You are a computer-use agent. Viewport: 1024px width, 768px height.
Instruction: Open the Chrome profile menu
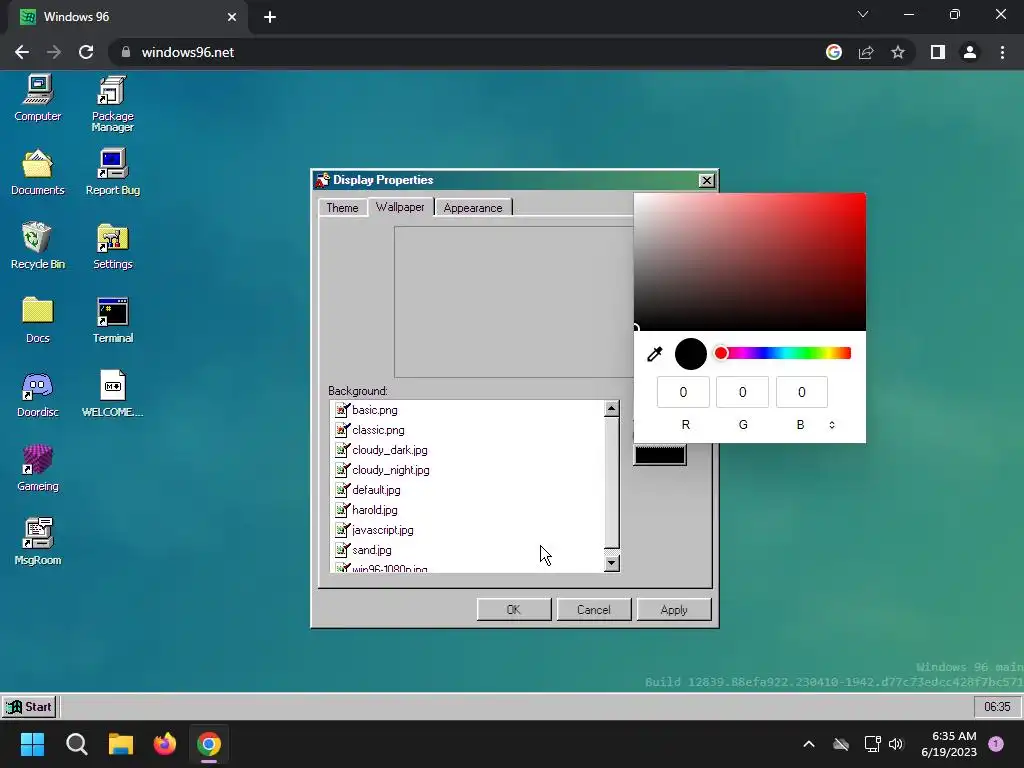click(x=970, y=52)
